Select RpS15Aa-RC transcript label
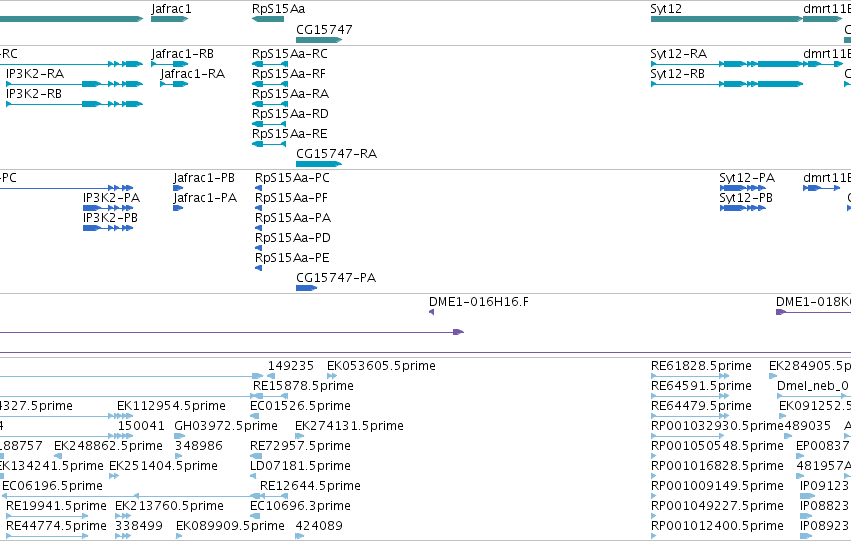This screenshot has height=541, width=851. click(290, 54)
